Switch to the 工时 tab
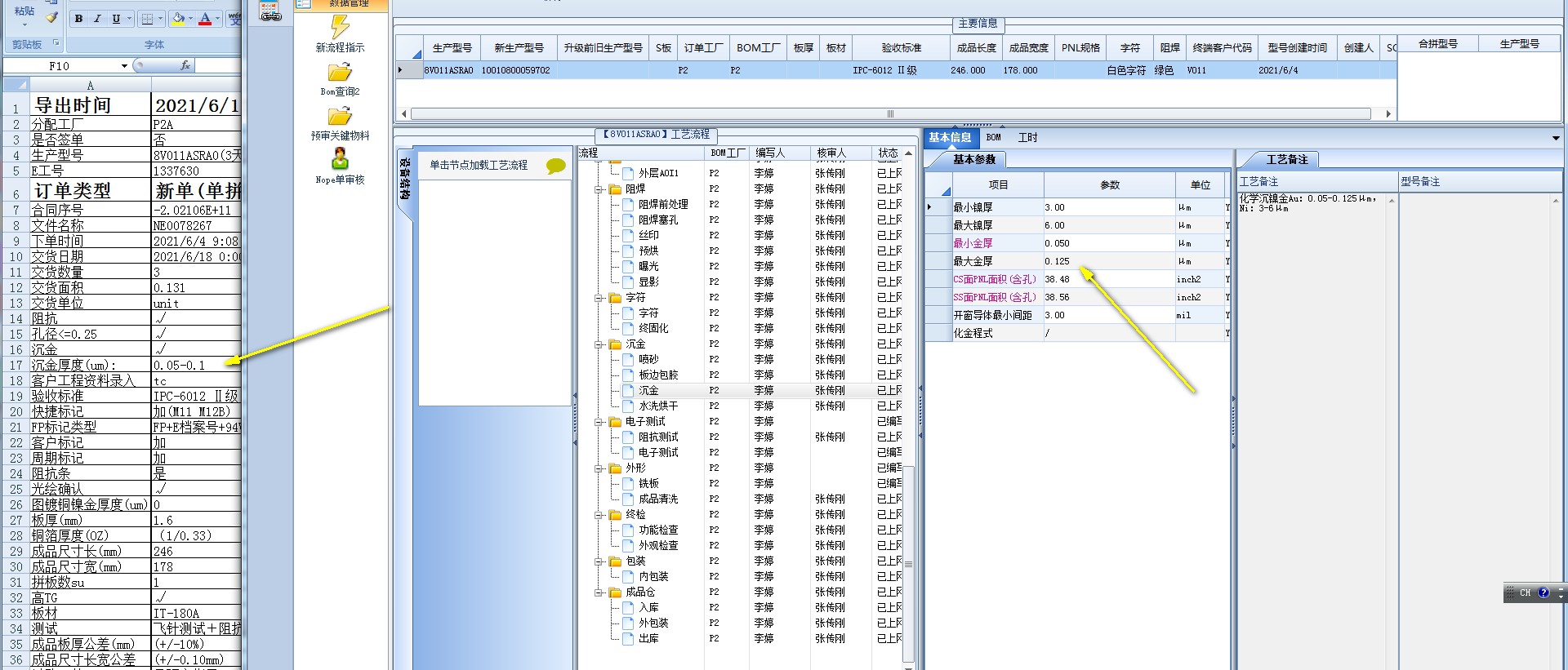The width and height of the screenshot is (1568, 670). [1027, 138]
